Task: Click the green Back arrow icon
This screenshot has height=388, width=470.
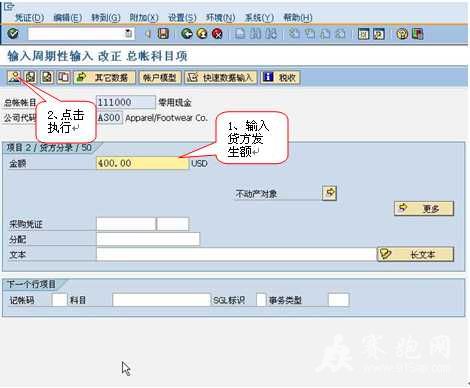Action: (x=187, y=34)
